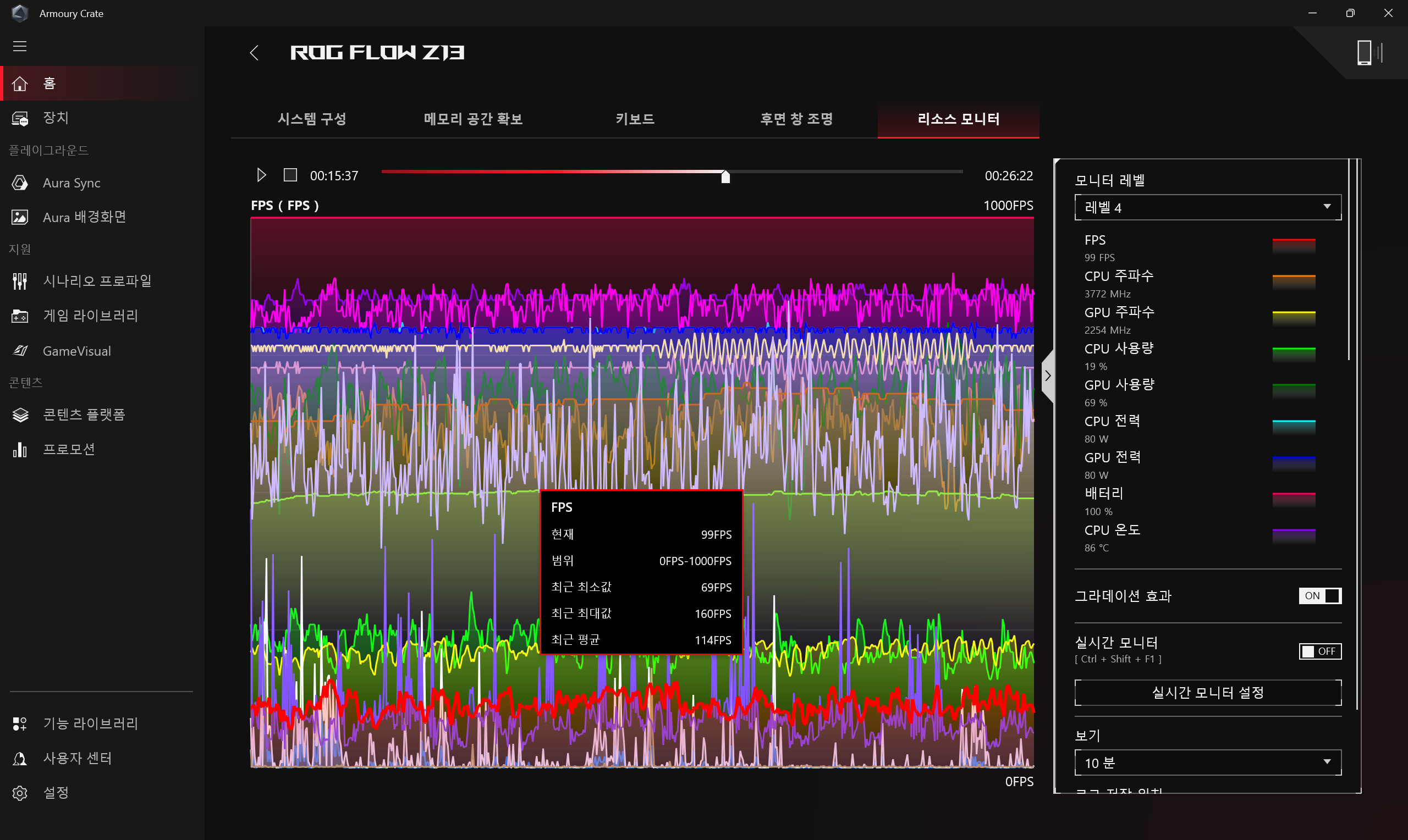Click 최근 최대값 row in FPS tooltip
This screenshot has height=840, width=1408.
pyautogui.click(x=641, y=614)
